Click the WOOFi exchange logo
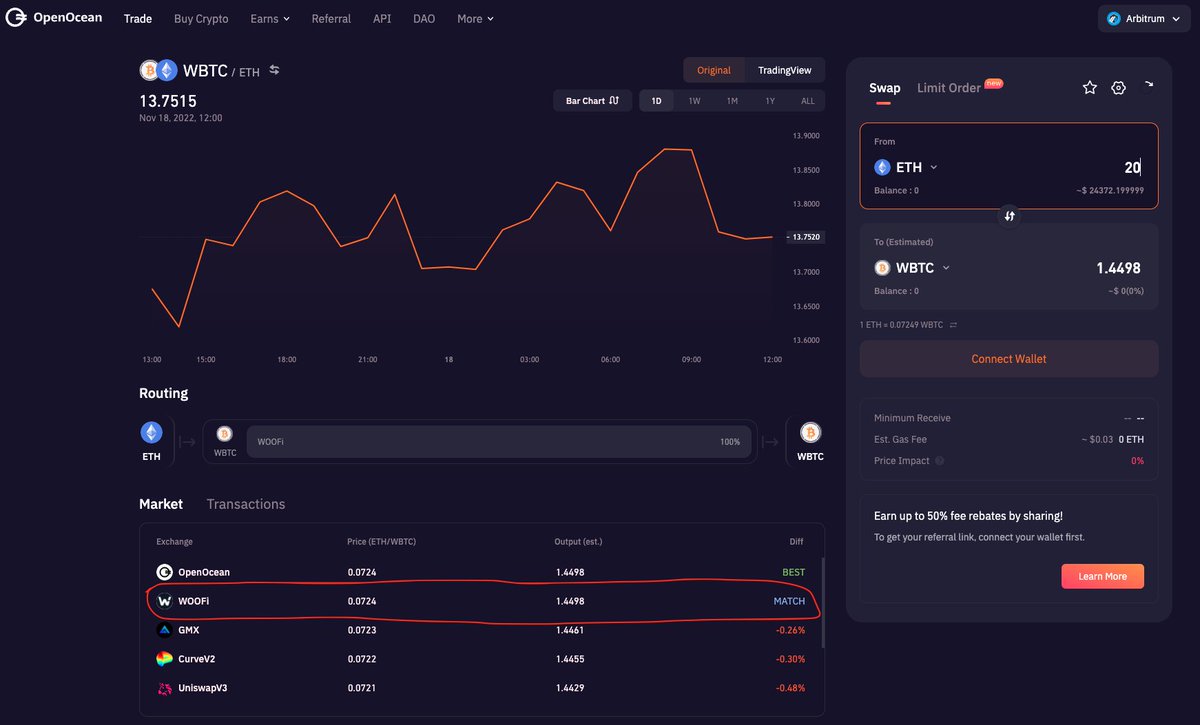 pyautogui.click(x=165, y=601)
